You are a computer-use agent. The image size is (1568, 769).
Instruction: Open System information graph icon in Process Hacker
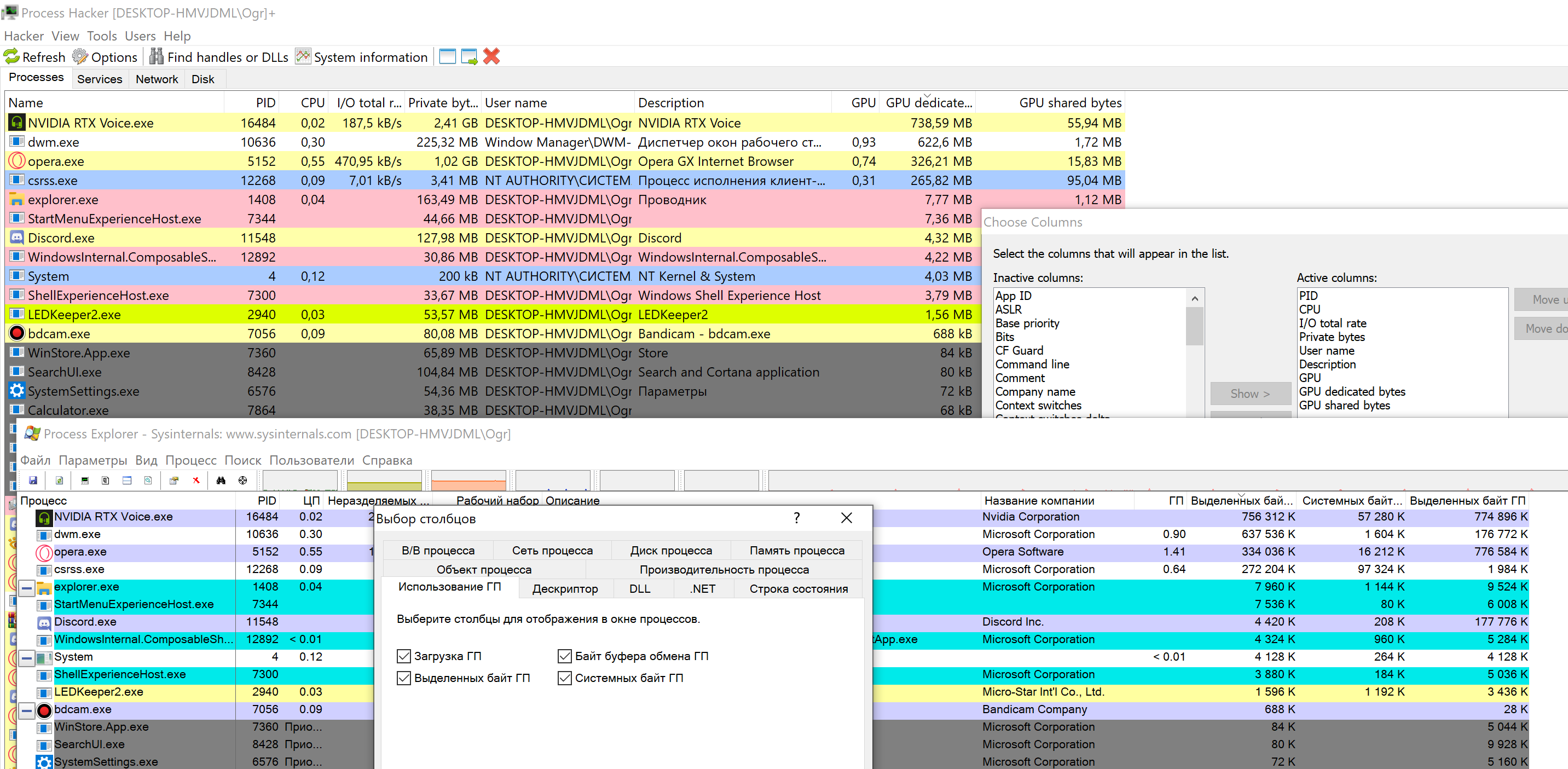coord(303,56)
